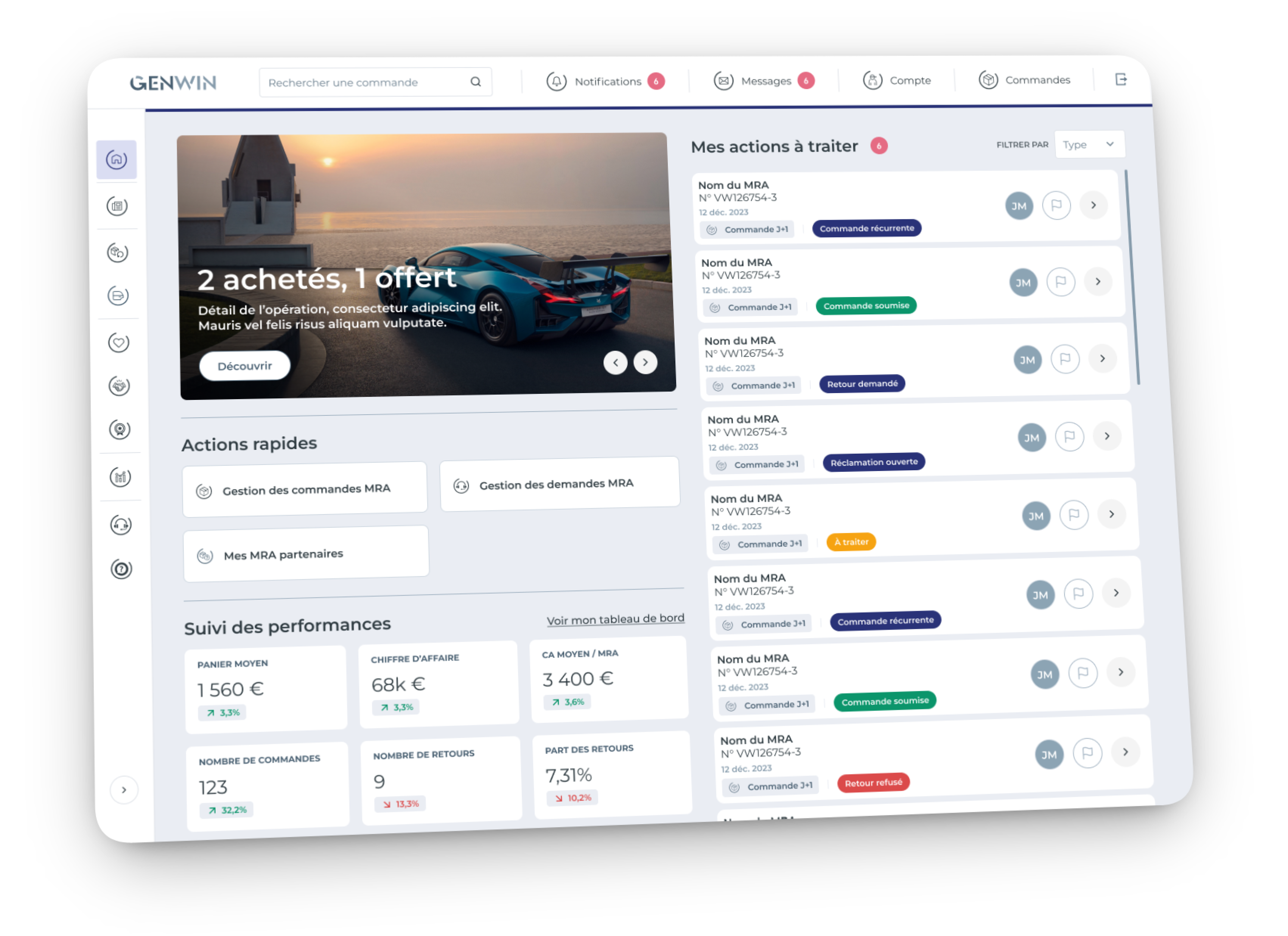
Task: Open Compte in the top bar
Action: coord(897,80)
